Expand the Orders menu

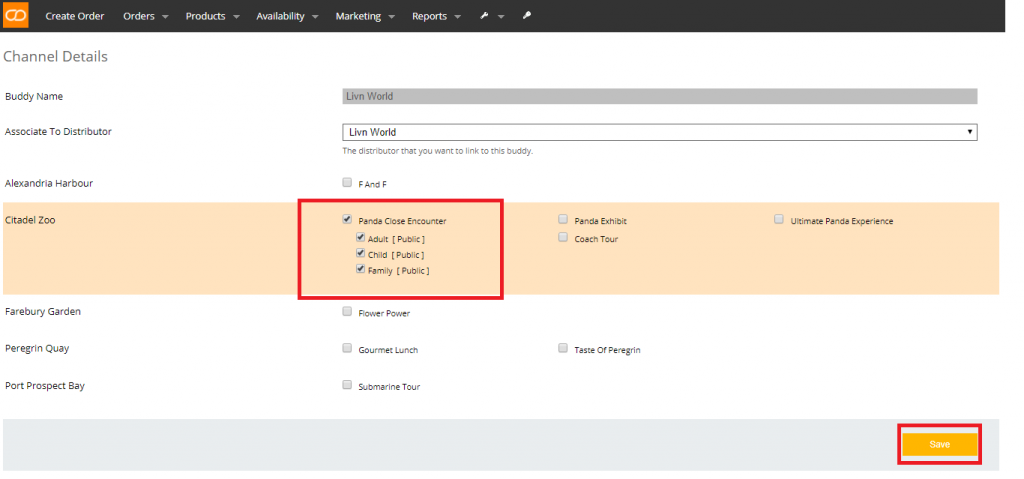click(146, 16)
